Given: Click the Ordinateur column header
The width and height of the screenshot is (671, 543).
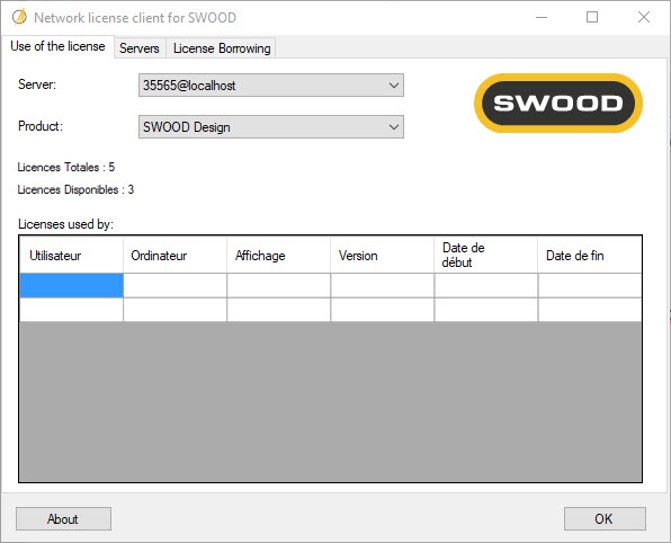Looking at the screenshot, I should point(175,256).
